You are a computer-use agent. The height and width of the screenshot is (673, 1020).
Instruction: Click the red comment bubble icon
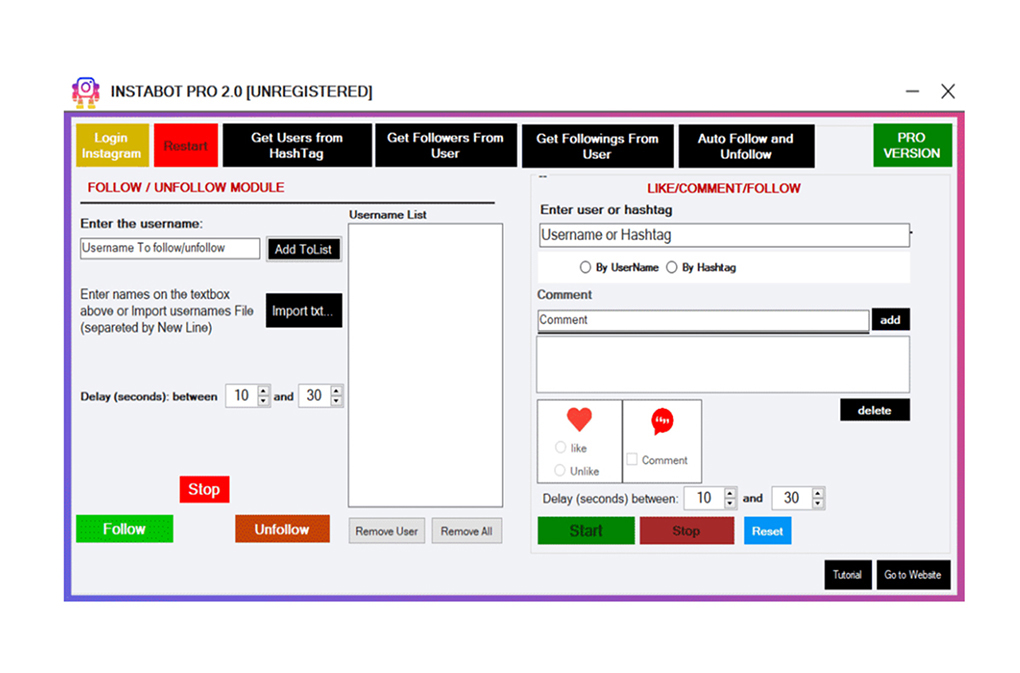pyautogui.click(x=662, y=421)
